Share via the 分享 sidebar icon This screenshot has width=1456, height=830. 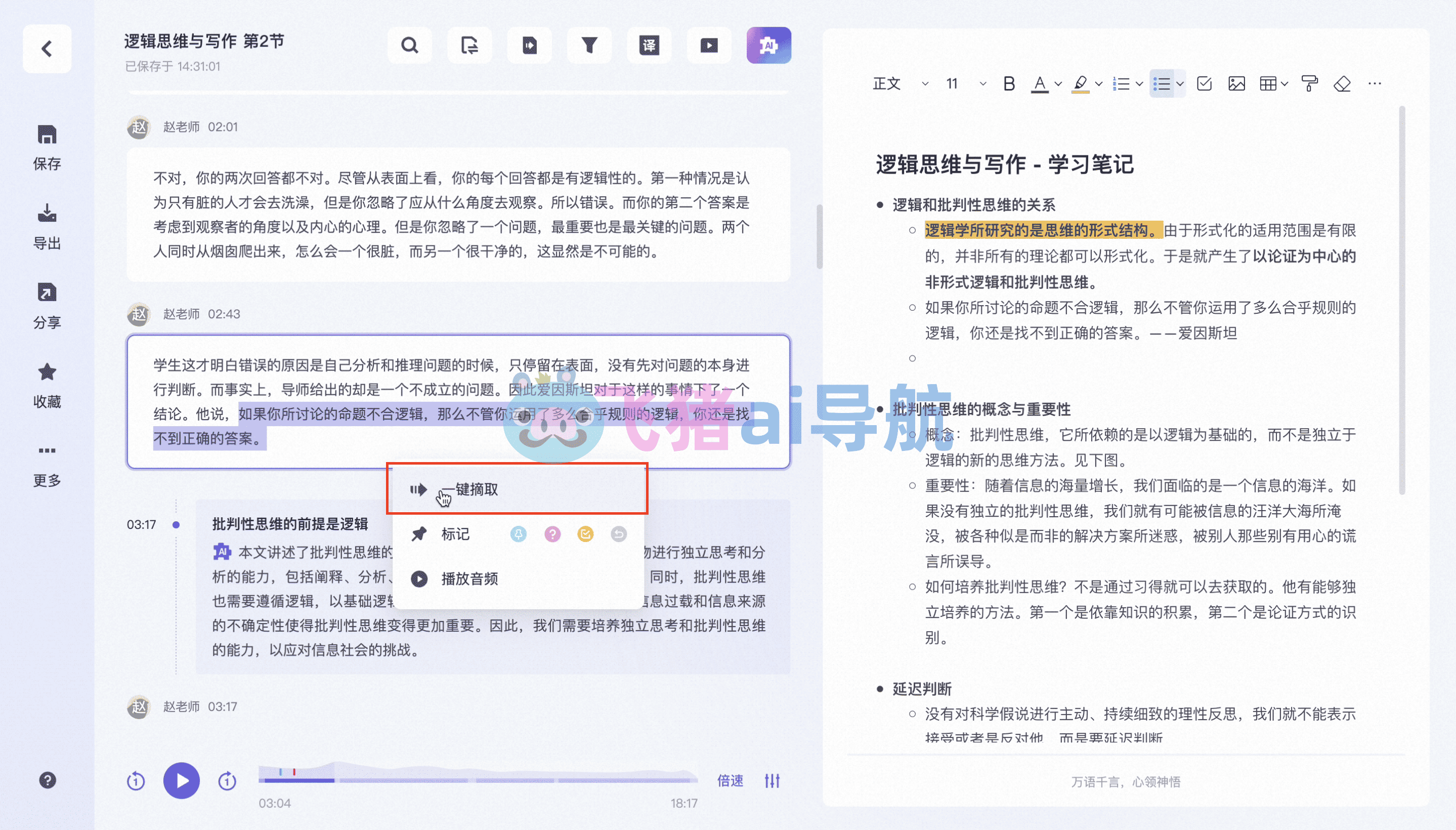pos(47,306)
